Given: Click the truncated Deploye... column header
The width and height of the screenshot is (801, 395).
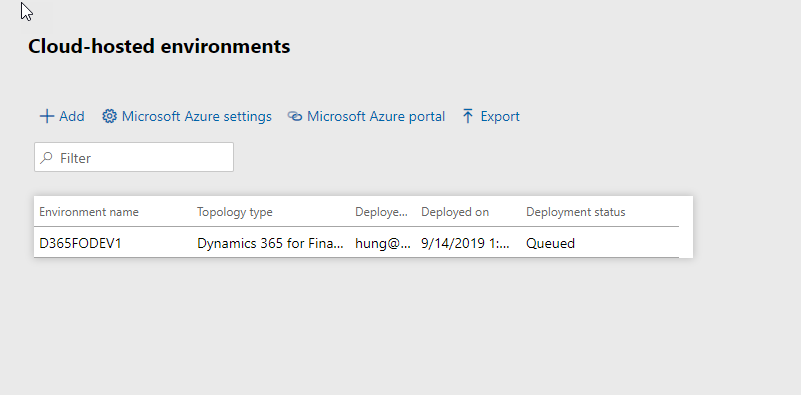Looking at the screenshot, I should 382,212.
